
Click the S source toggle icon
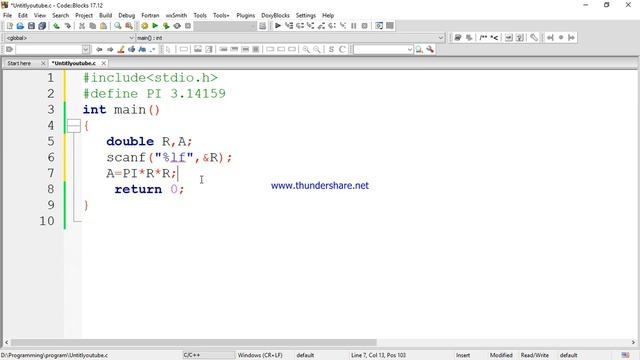pyautogui.click(x=331, y=49)
